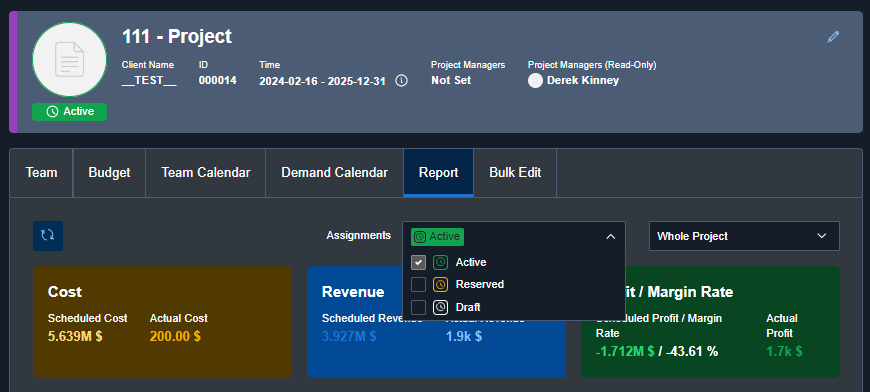Image resolution: width=870 pixels, height=392 pixels.
Task: Click the orange Reserved clock icon
Action: 440,284
